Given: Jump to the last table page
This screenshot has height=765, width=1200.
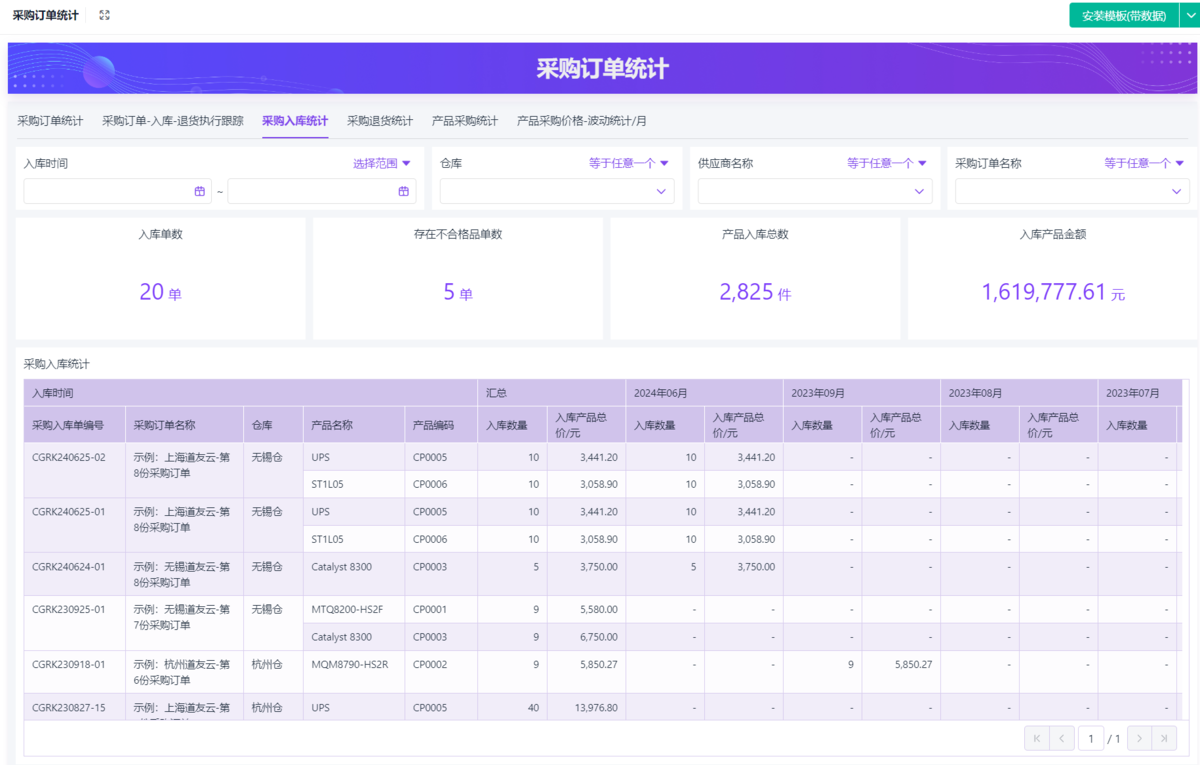Looking at the screenshot, I should pos(1164,739).
